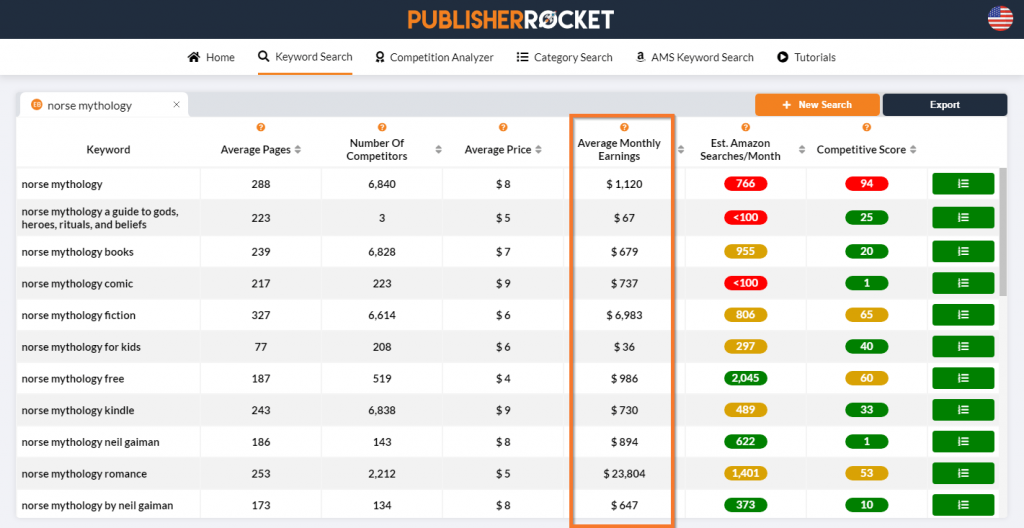This screenshot has width=1024, height=528.
Task: Sort by Average Price column arrows
Action: pos(539,150)
